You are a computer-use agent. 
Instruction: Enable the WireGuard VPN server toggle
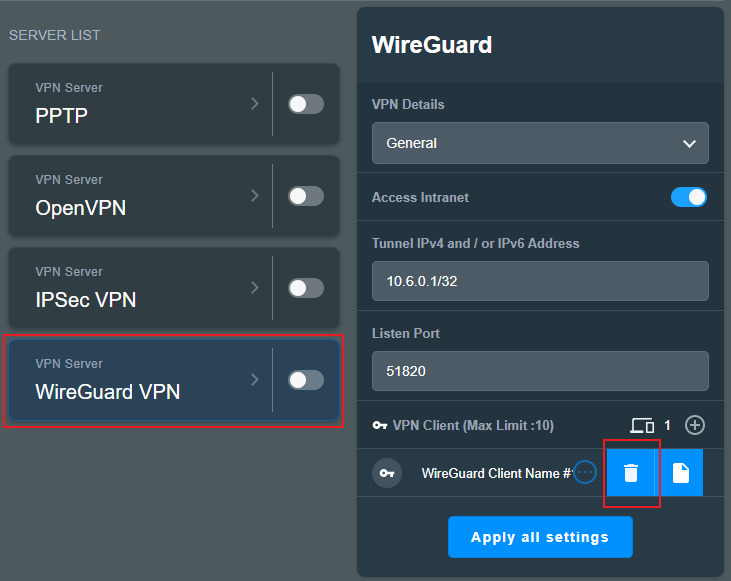(306, 380)
